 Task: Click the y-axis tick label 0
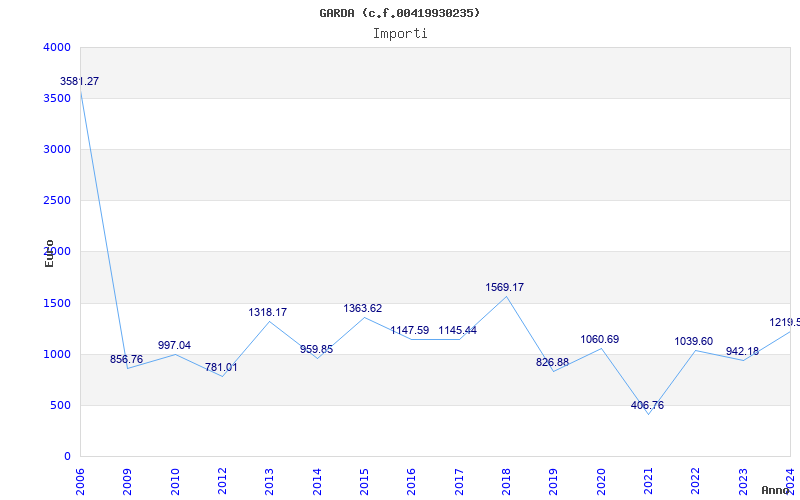(x=67, y=457)
